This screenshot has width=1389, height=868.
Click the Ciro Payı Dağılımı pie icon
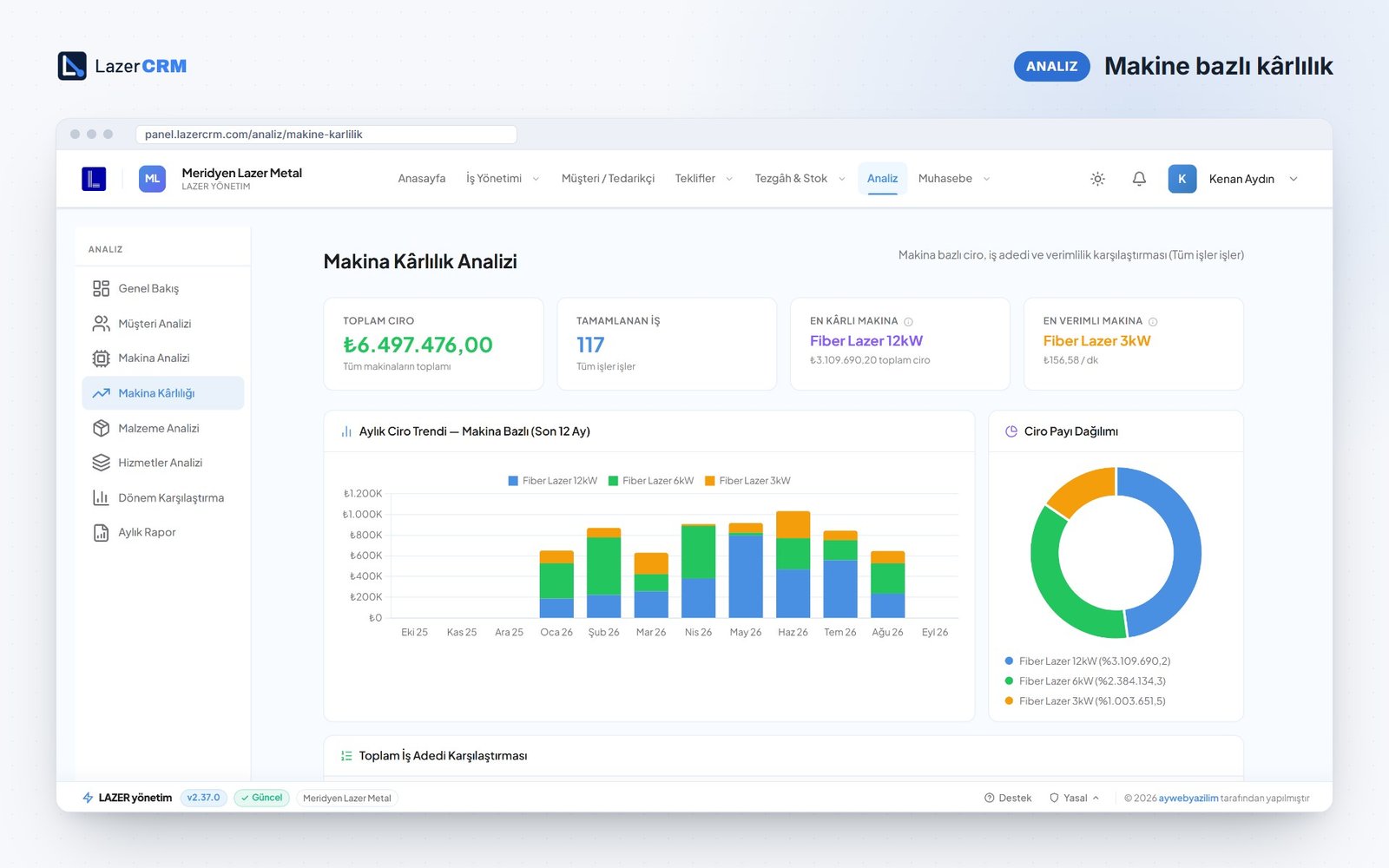[x=1011, y=431]
